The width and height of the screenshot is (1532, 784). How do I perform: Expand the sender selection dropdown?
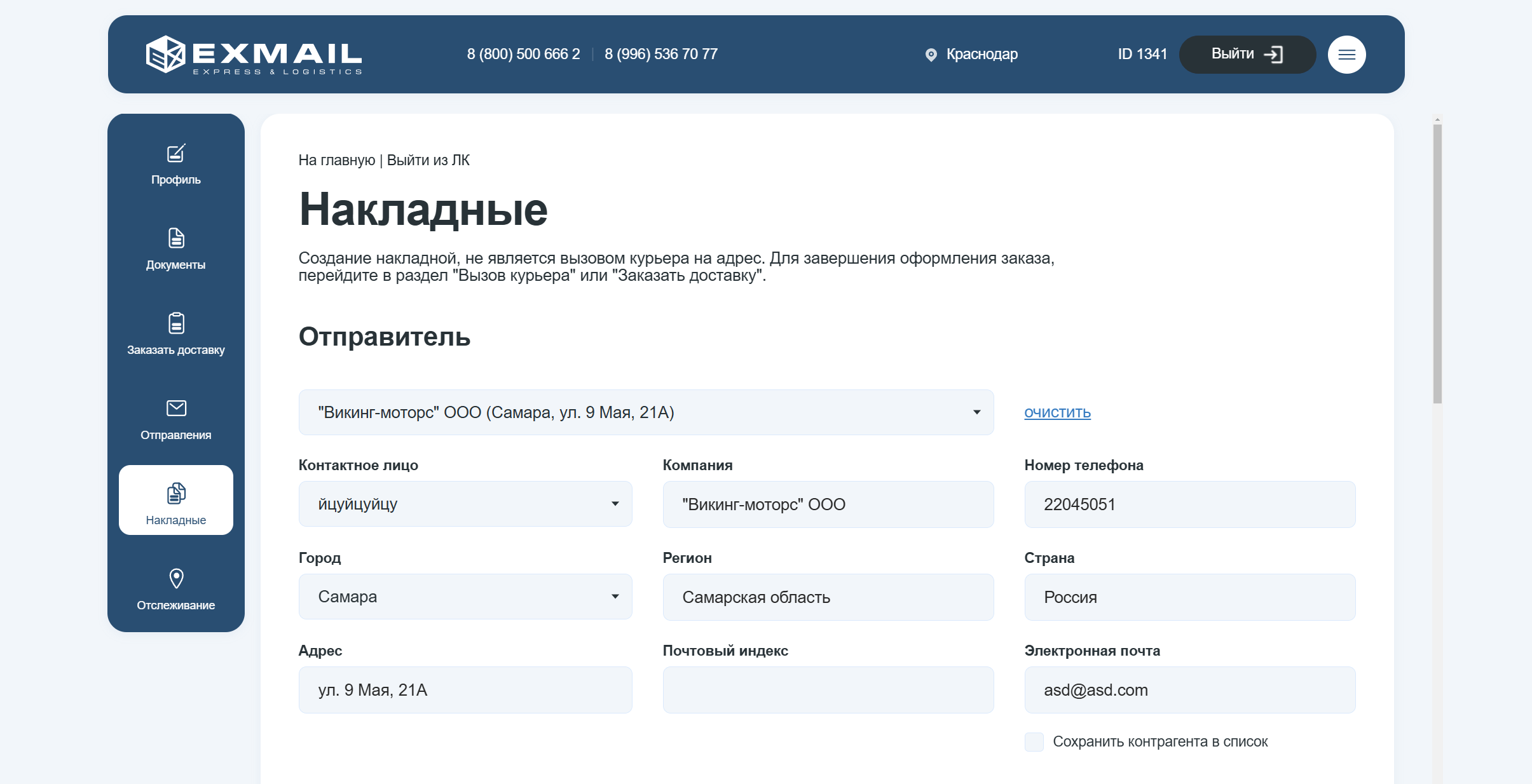[x=646, y=412]
